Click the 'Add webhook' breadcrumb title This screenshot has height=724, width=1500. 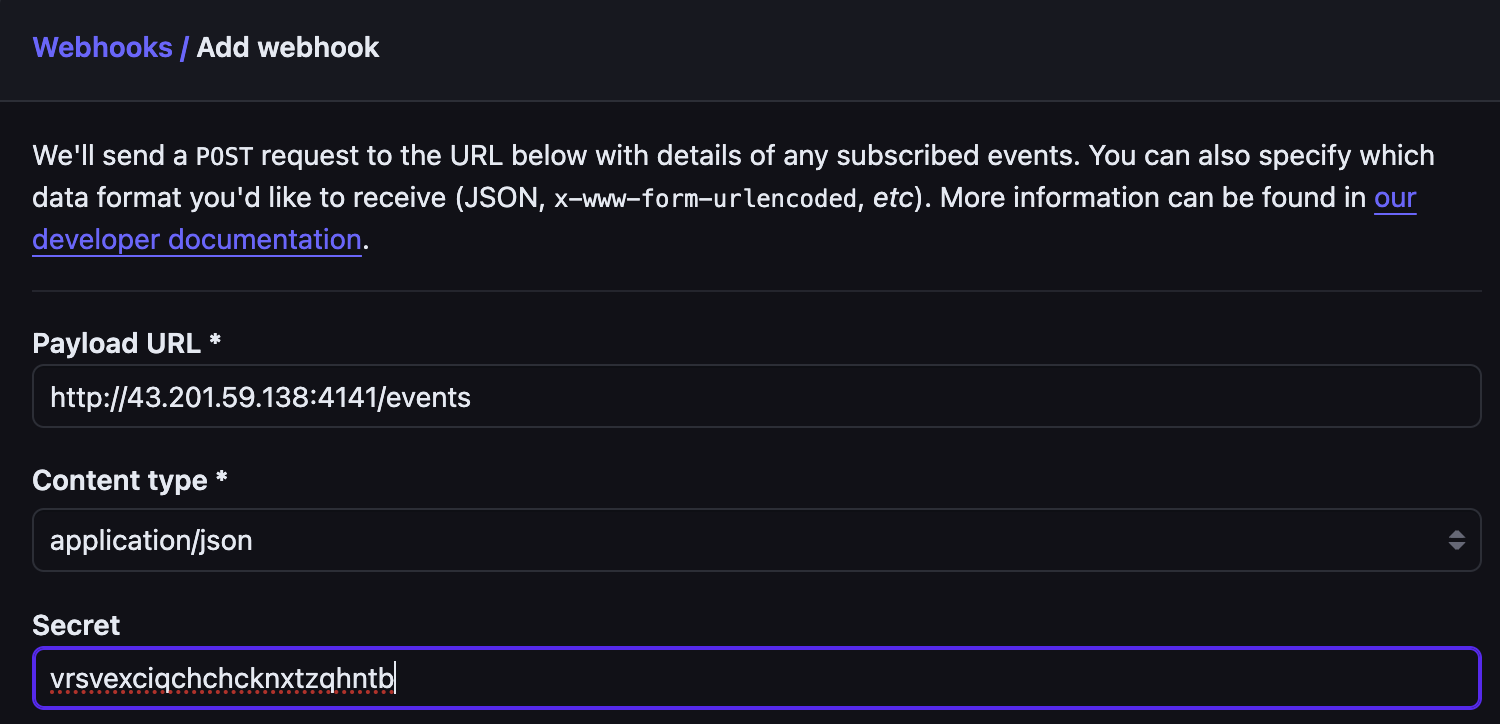[288, 47]
